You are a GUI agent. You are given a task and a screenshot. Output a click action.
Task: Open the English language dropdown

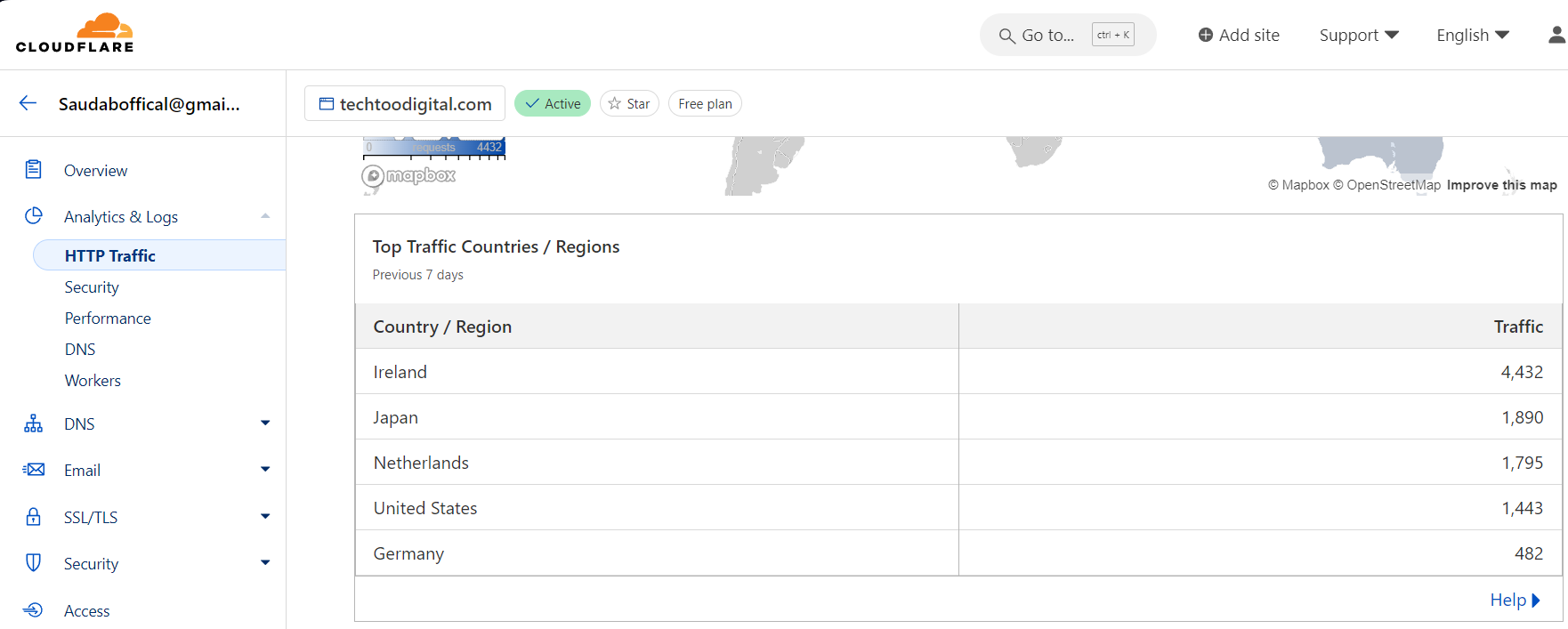(1473, 35)
